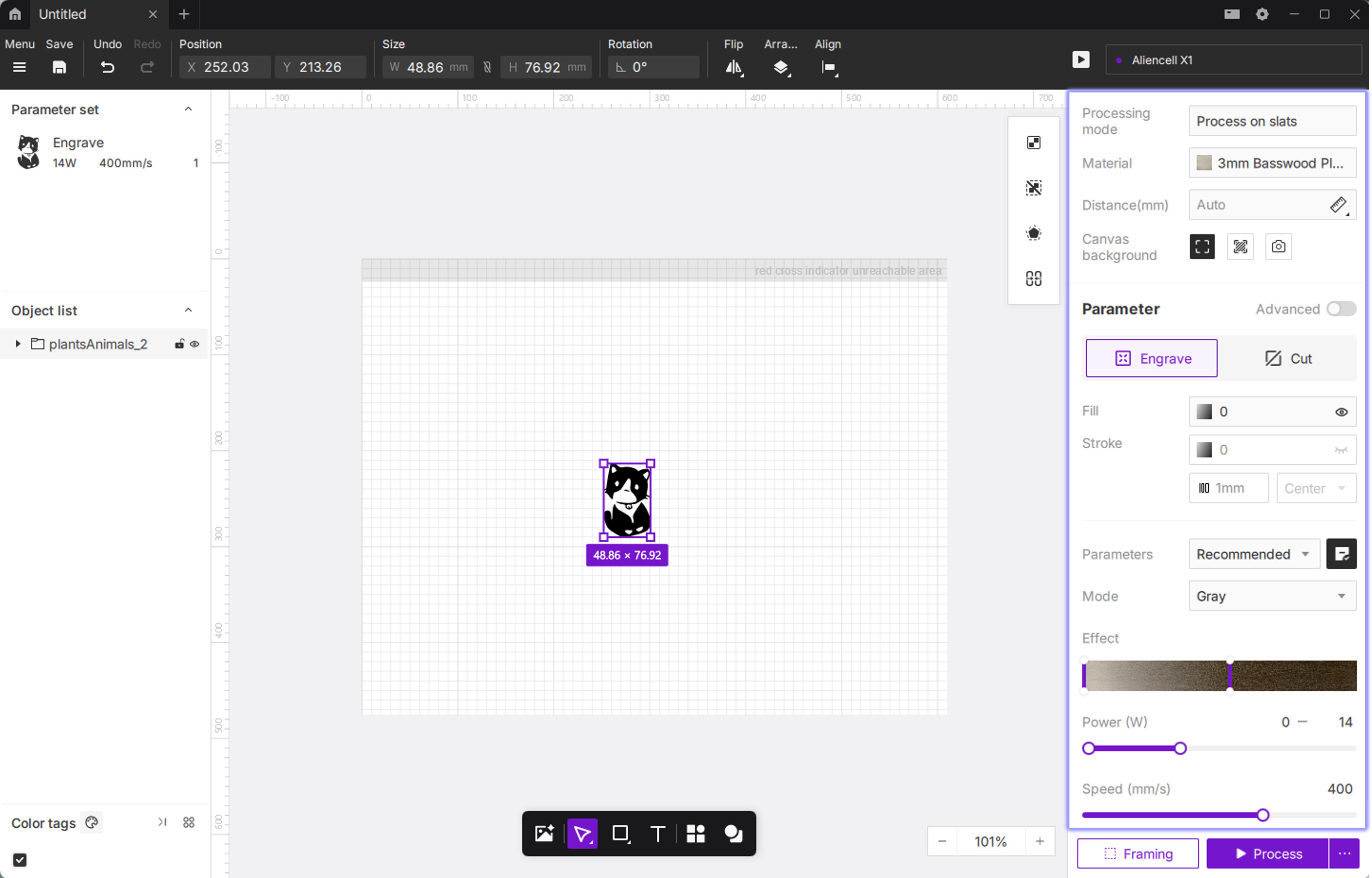Click the Speed slider handle
Screen dimensions: 1372x878
pyautogui.click(x=1263, y=815)
